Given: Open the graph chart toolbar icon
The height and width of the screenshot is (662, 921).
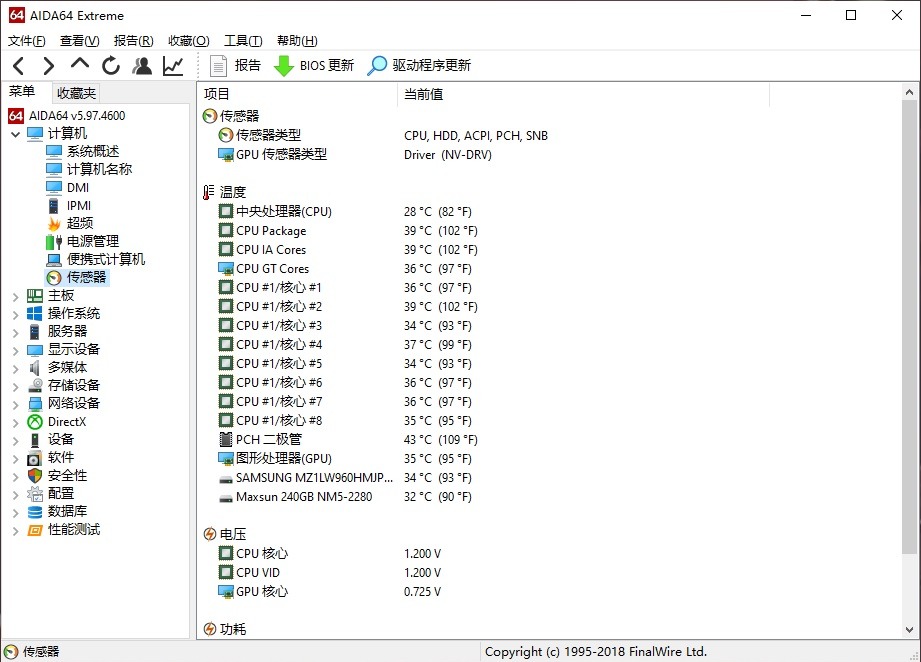Looking at the screenshot, I should (x=173, y=66).
